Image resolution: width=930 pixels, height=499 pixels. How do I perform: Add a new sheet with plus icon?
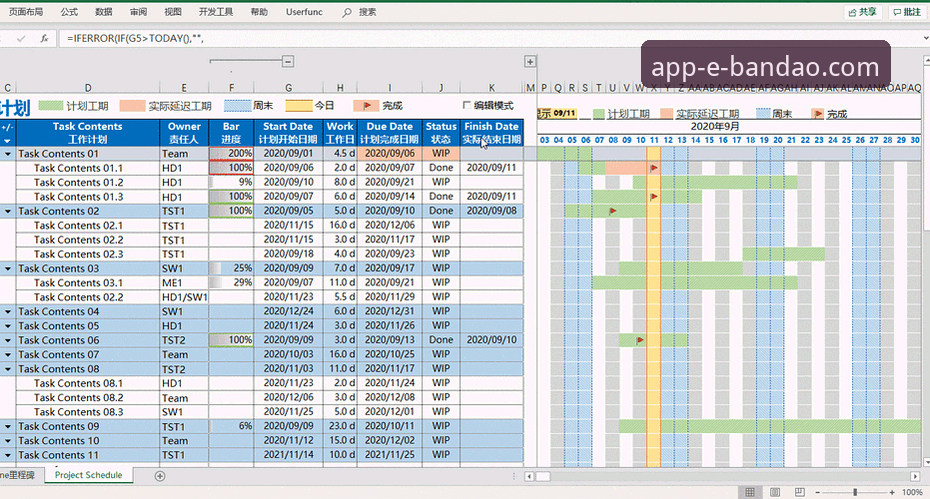point(160,476)
